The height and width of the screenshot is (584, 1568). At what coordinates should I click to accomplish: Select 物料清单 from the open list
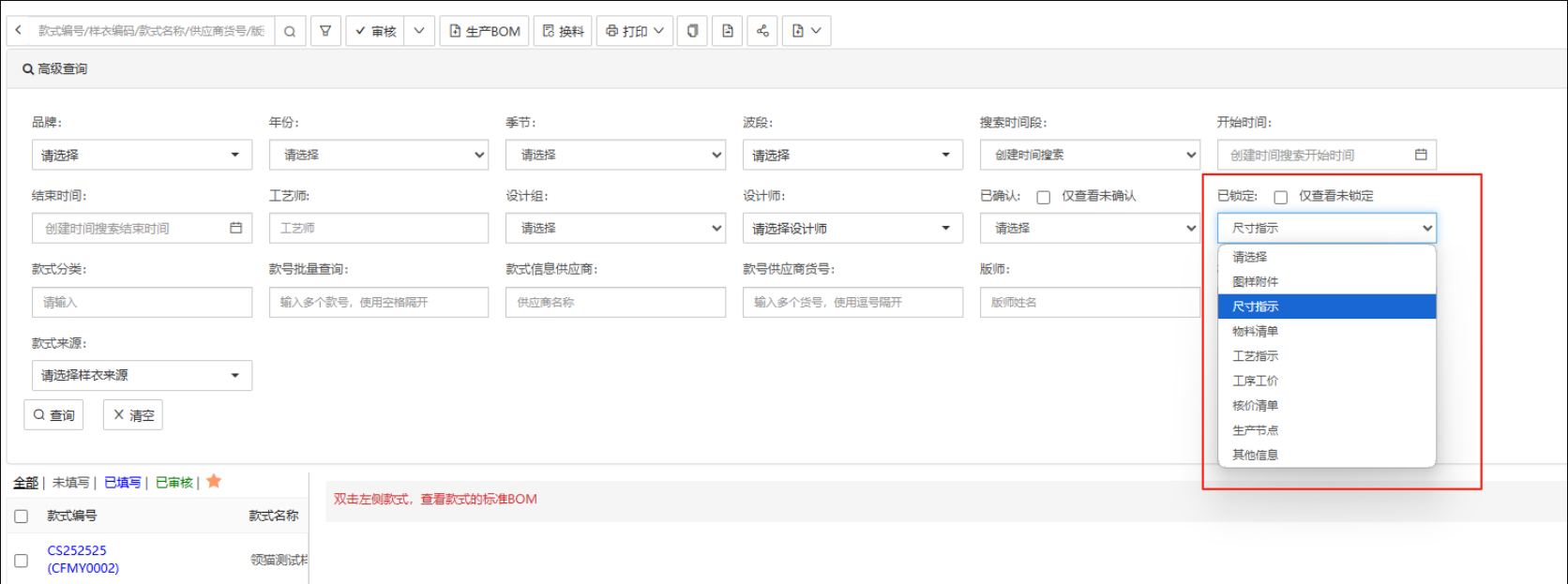point(1255,331)
